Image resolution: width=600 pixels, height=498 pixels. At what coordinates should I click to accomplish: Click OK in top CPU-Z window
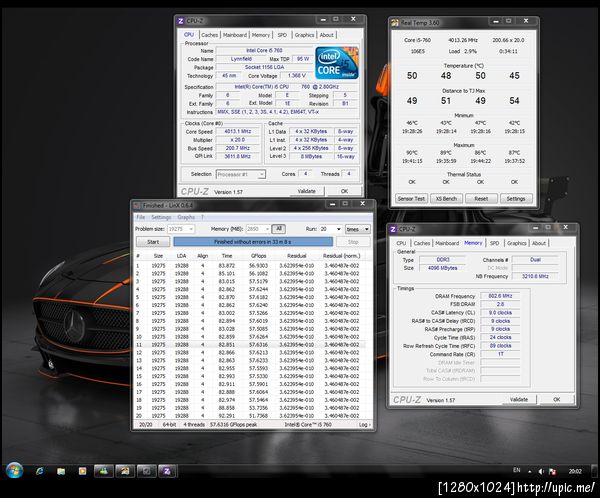(x=344, y=191)
